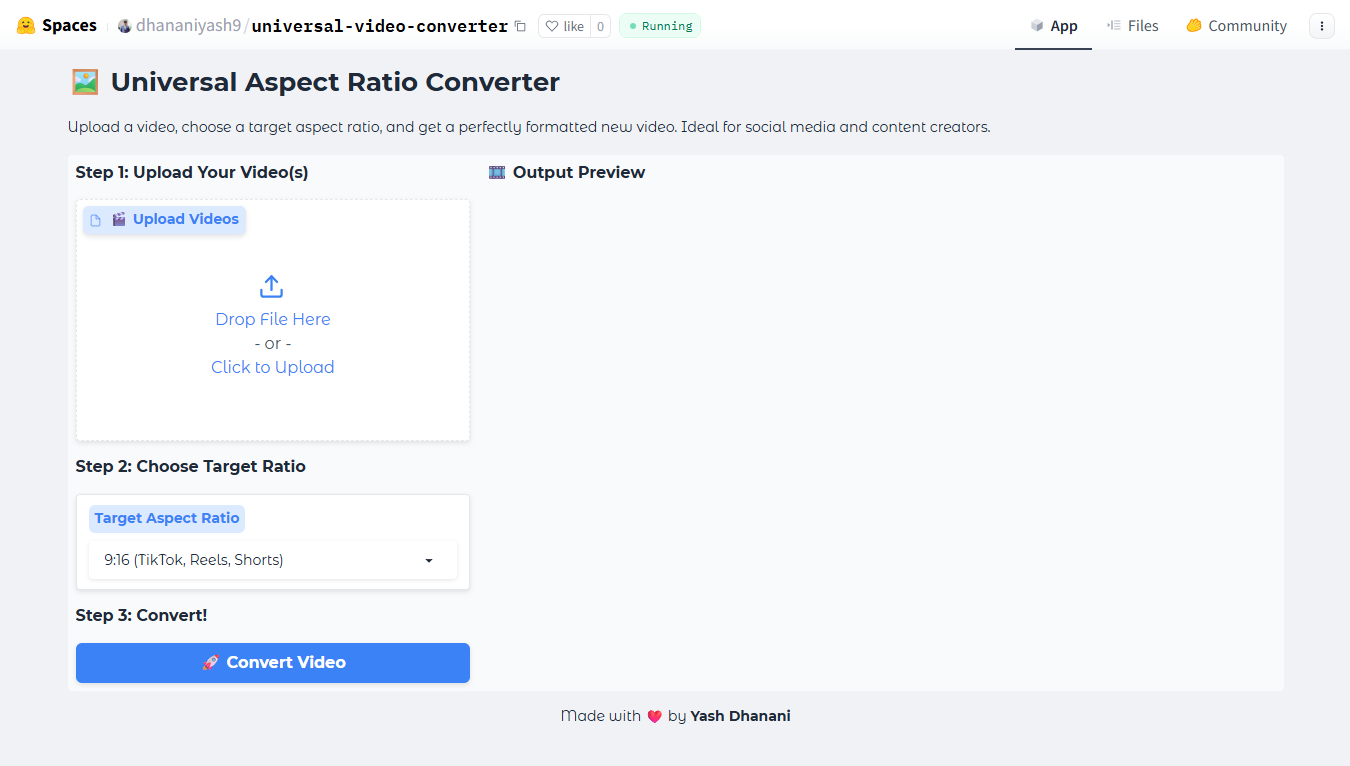Click the Running status badge
1350x766 pixels.
click(x=659, y=26)
